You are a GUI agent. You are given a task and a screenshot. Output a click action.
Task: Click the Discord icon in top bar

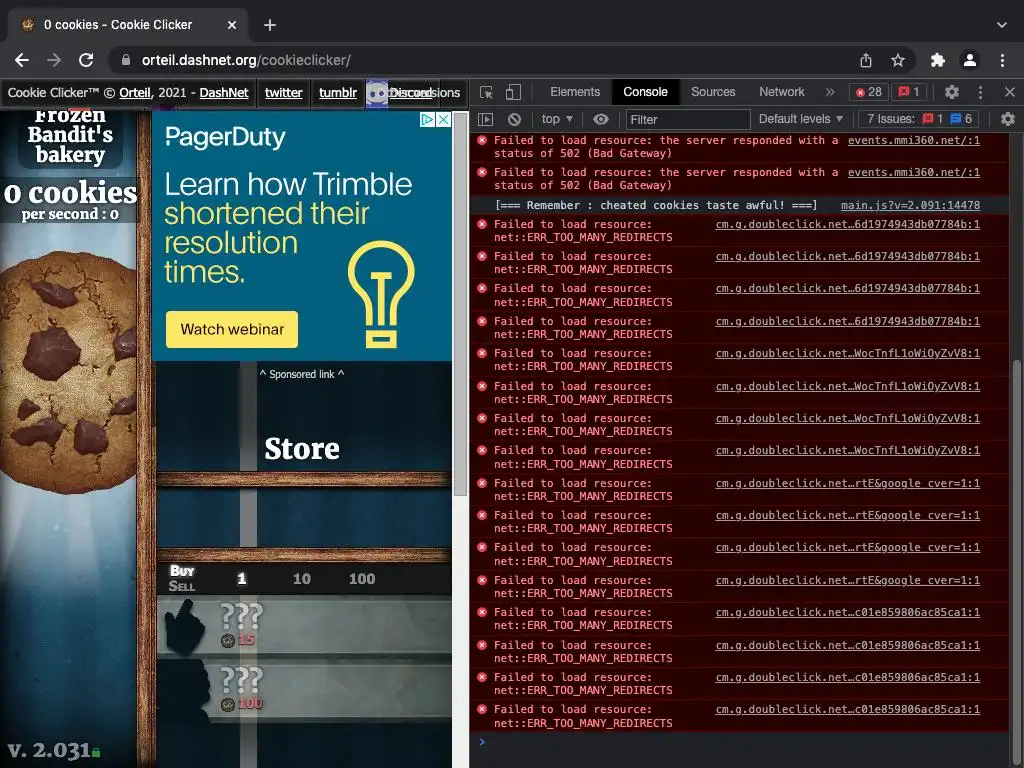377,93
